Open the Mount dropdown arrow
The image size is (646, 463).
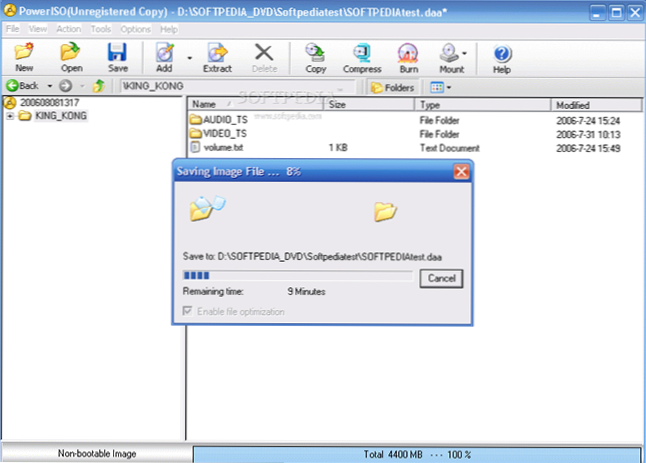464,53
